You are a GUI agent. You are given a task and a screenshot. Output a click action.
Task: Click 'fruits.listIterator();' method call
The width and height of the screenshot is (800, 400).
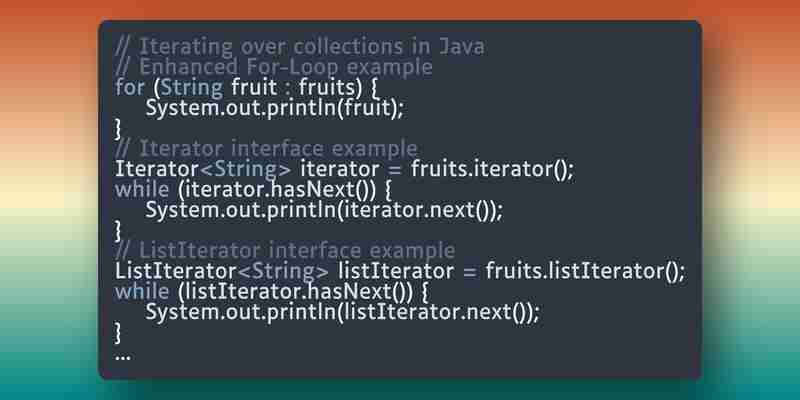[585, 271]
